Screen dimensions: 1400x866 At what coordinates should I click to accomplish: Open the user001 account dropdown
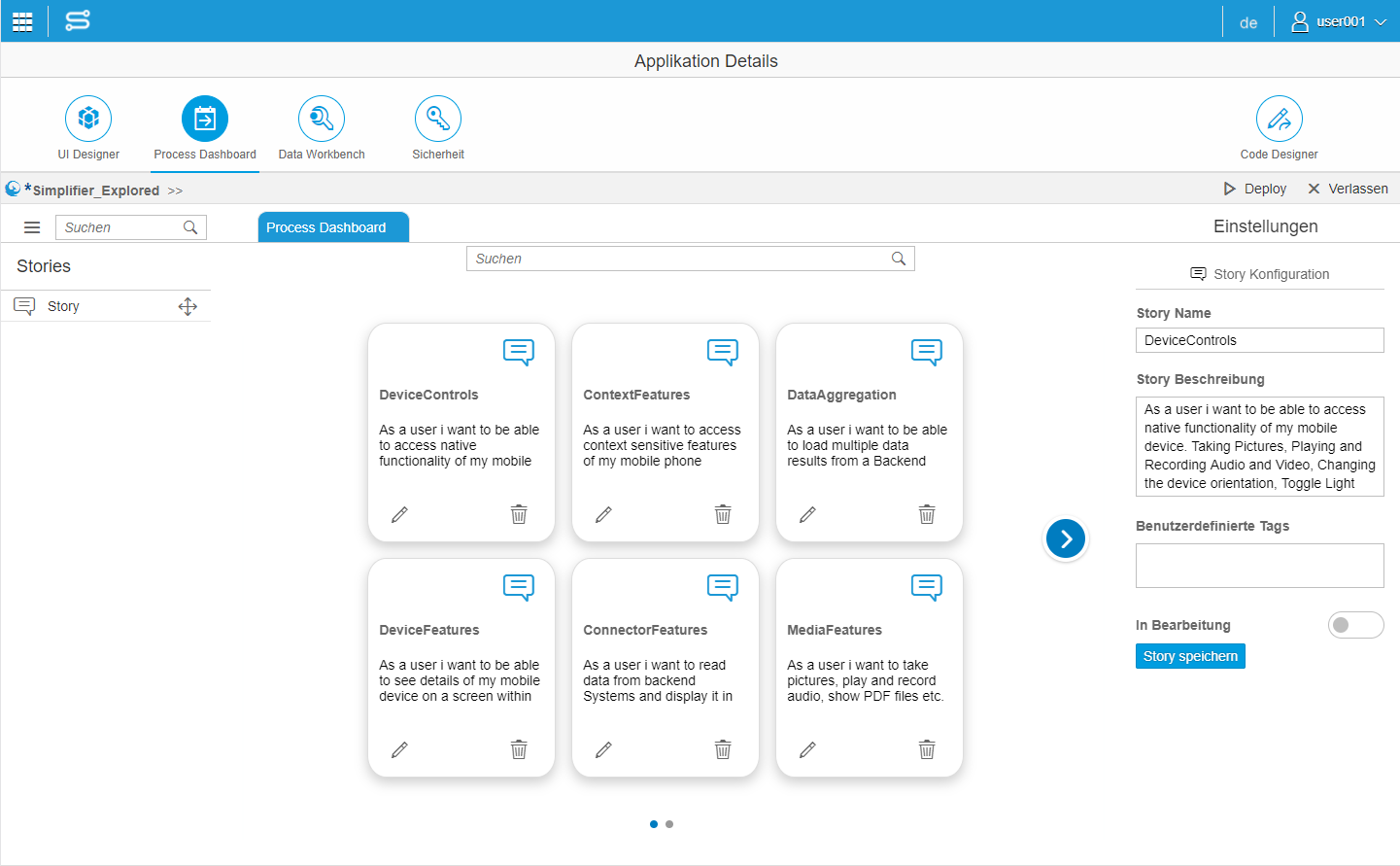(1339, 21)
